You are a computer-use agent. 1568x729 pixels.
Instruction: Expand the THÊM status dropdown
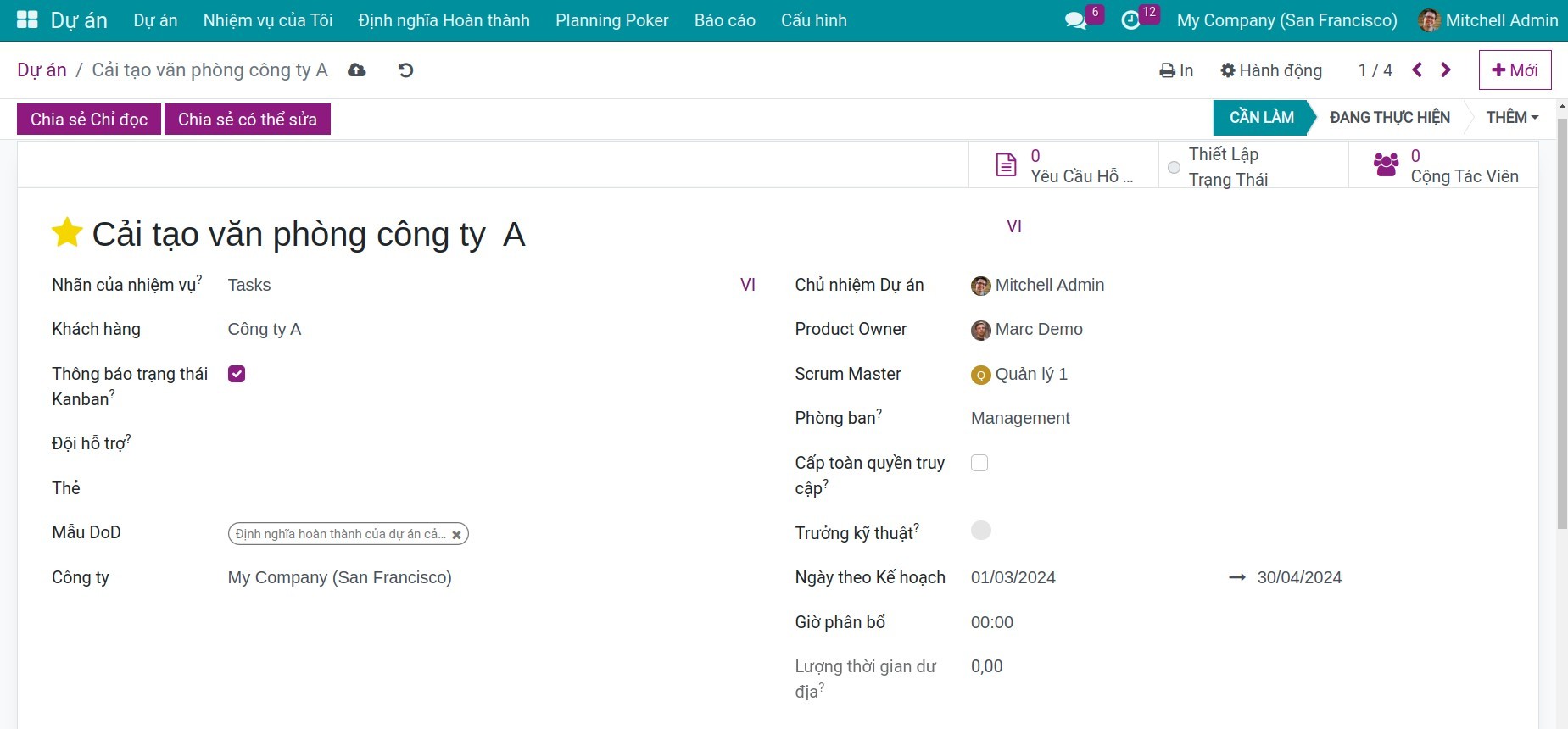click(1512, 118)
